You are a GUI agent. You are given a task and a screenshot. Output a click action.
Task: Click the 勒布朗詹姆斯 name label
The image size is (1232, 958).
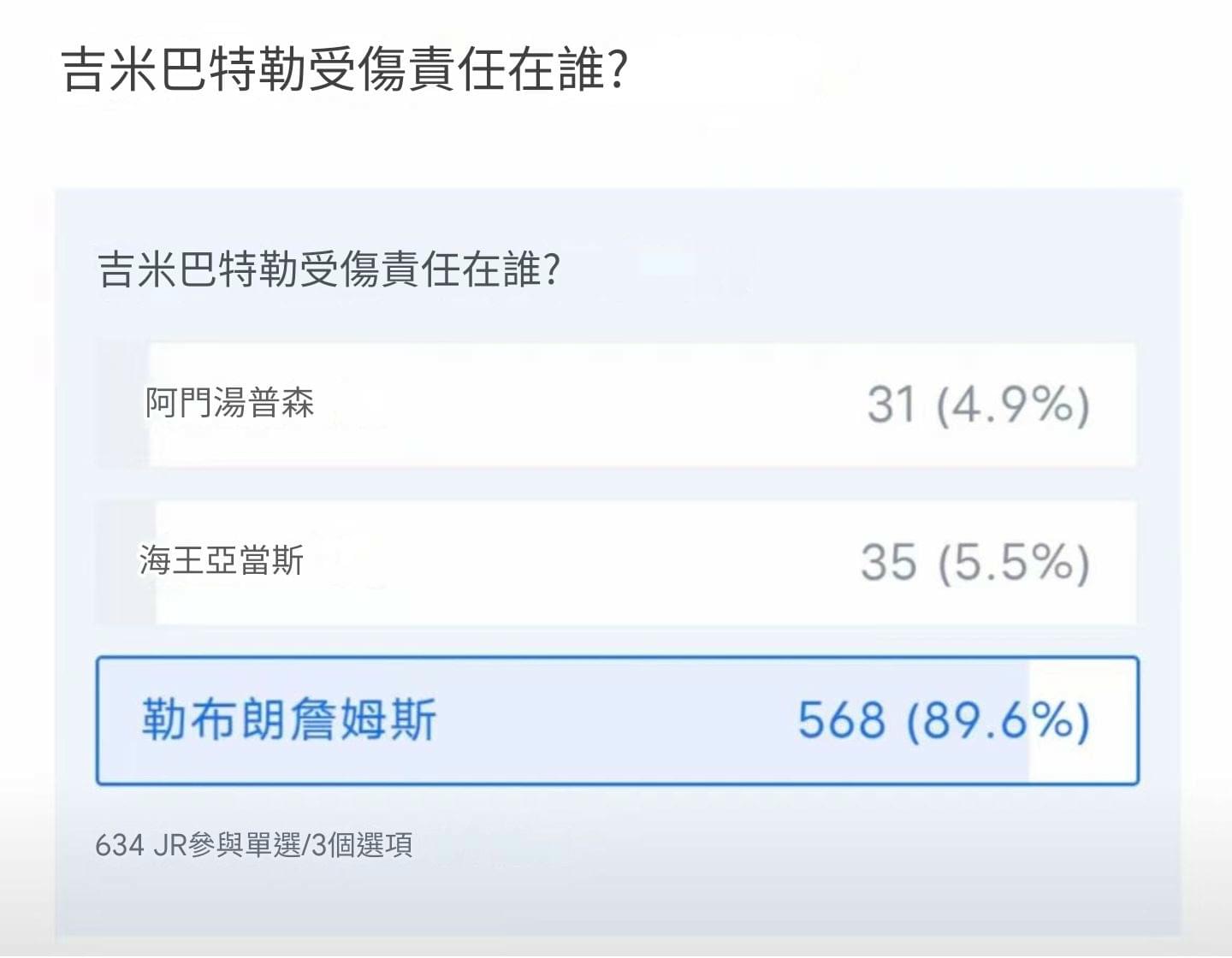pos(289,718)
